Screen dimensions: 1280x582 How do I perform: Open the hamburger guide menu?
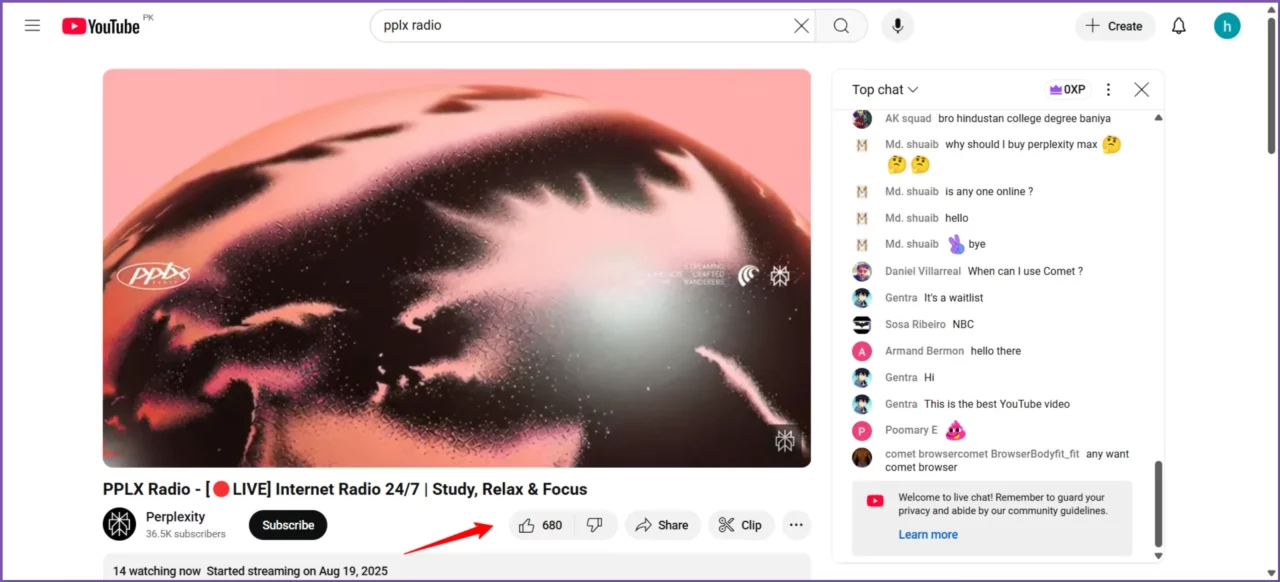pos(32,26)
